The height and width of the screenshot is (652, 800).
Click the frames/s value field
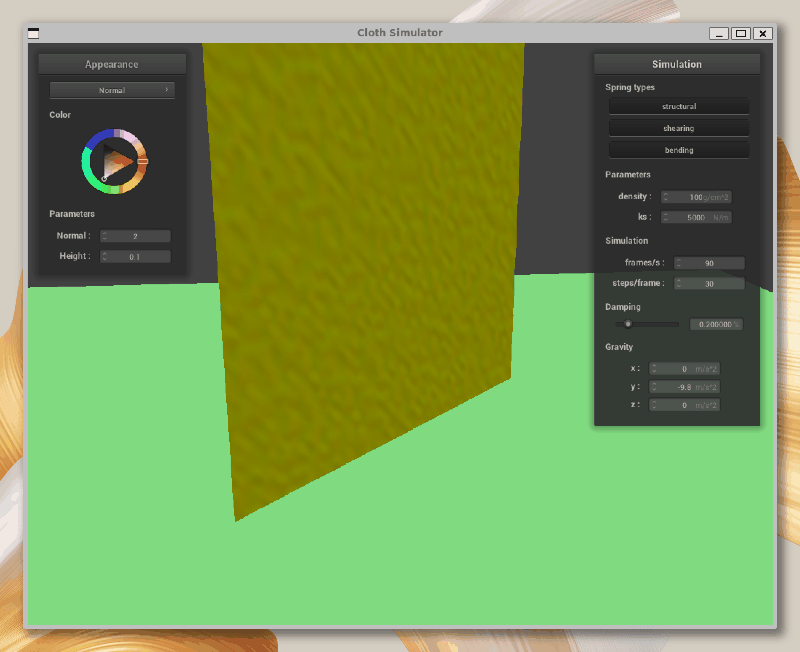point(709,263)
